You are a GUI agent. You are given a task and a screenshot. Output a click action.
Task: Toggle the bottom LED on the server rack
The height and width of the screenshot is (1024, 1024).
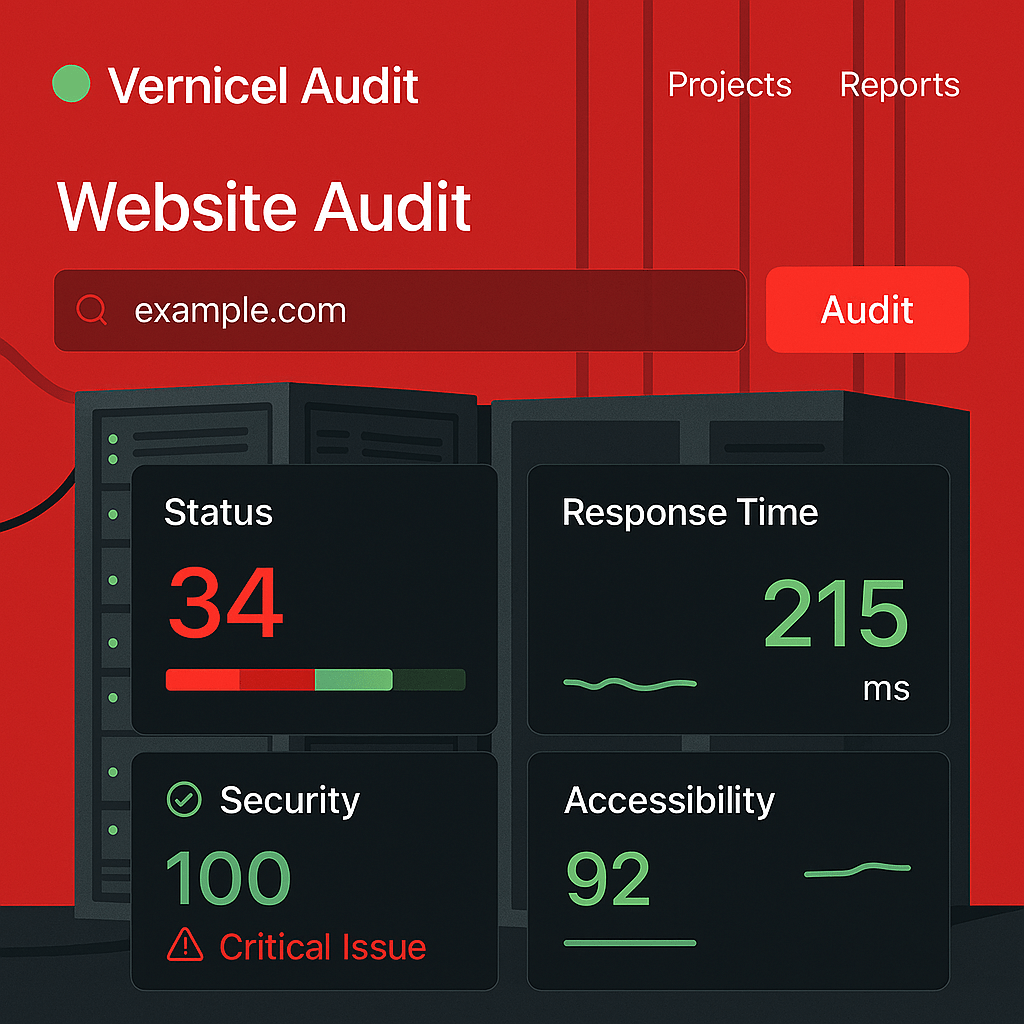click(112, 830)
